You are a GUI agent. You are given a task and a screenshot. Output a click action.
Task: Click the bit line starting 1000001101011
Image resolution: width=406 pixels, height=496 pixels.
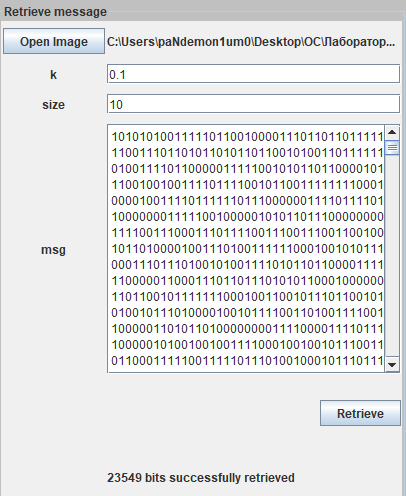247,329
